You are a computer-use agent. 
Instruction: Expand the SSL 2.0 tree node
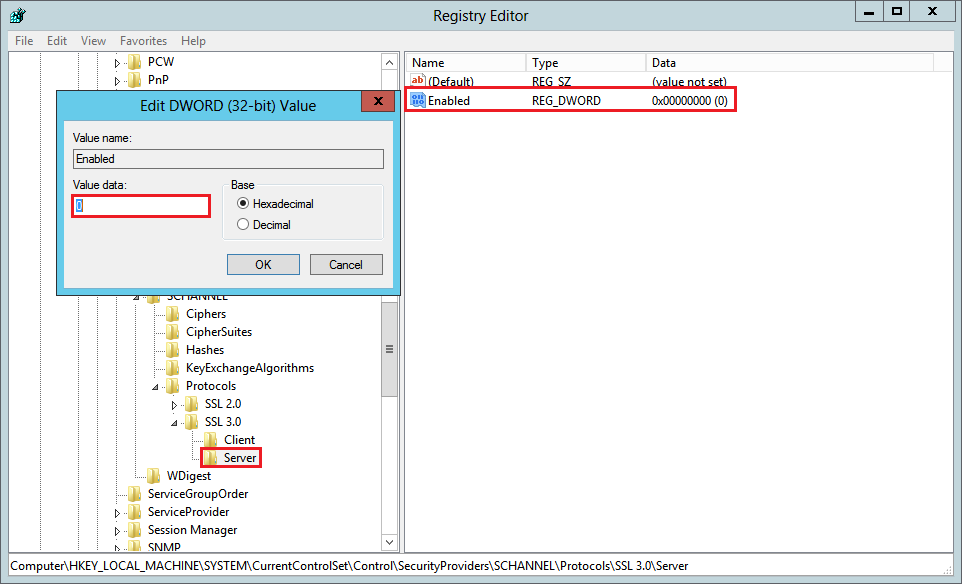coord(174,405)
